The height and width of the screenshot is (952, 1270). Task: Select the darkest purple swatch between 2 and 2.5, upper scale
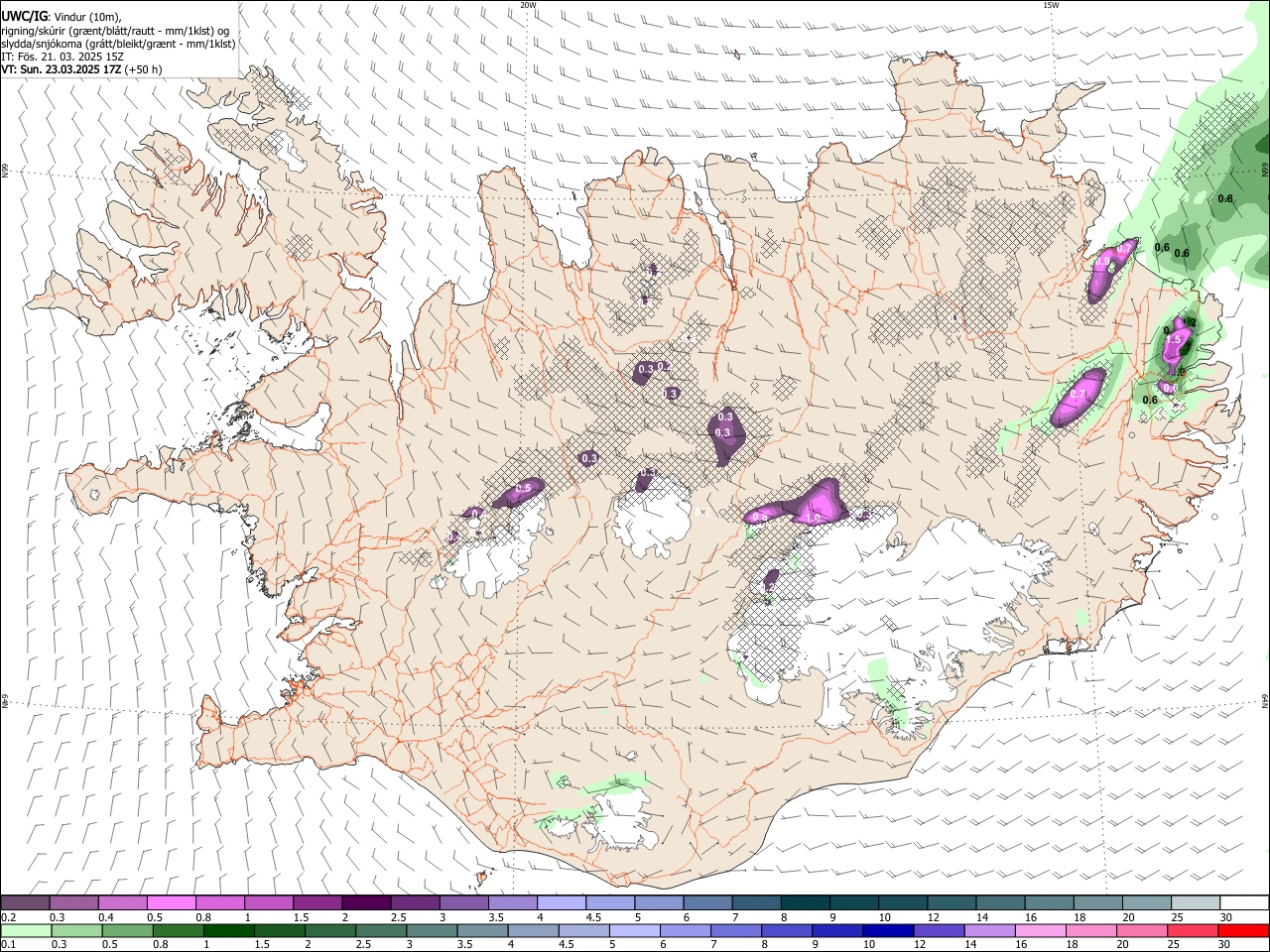click(366, 902)
